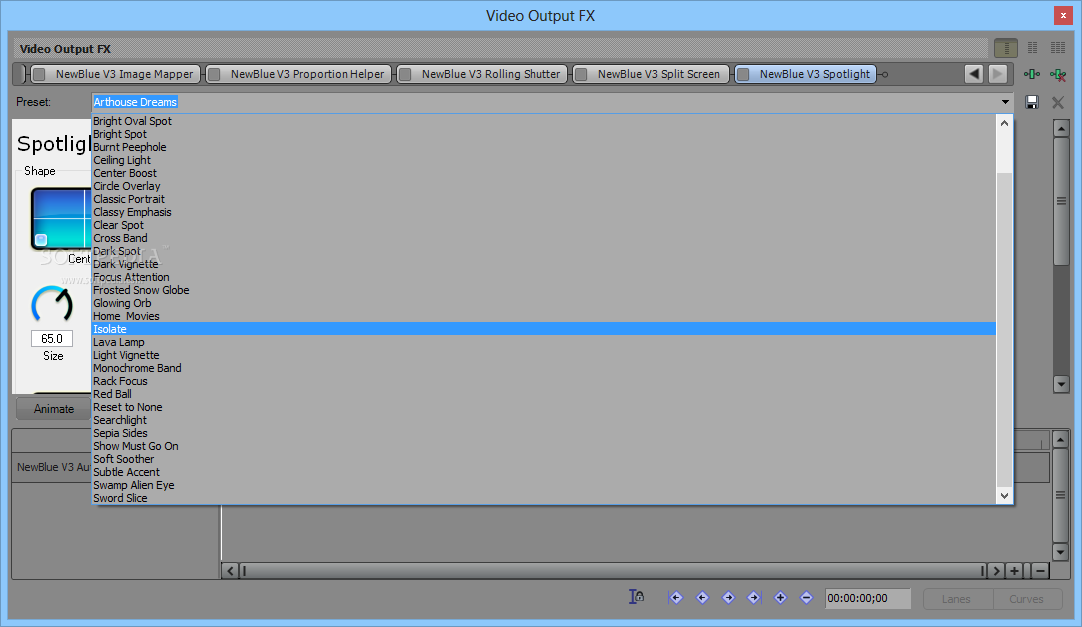
Task: Click the right chain scroll arrow button
Action: tap(997, 74)
